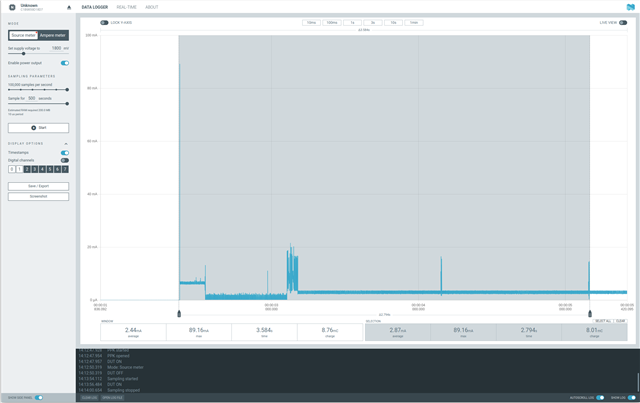The width and height of the screenshot is (640, 403).
Task: Click the device icon next to Unknown
Action: coord(12,7)
